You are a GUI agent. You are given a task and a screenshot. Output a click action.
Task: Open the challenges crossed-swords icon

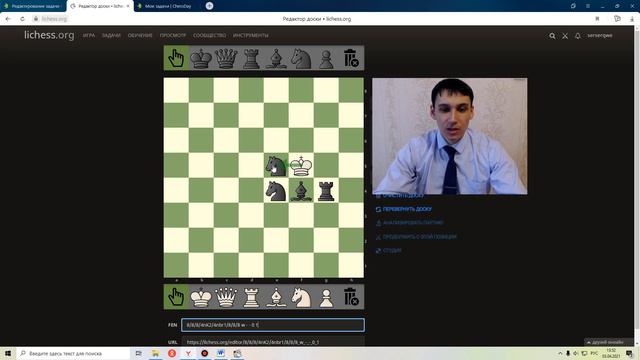coord(565,36)
